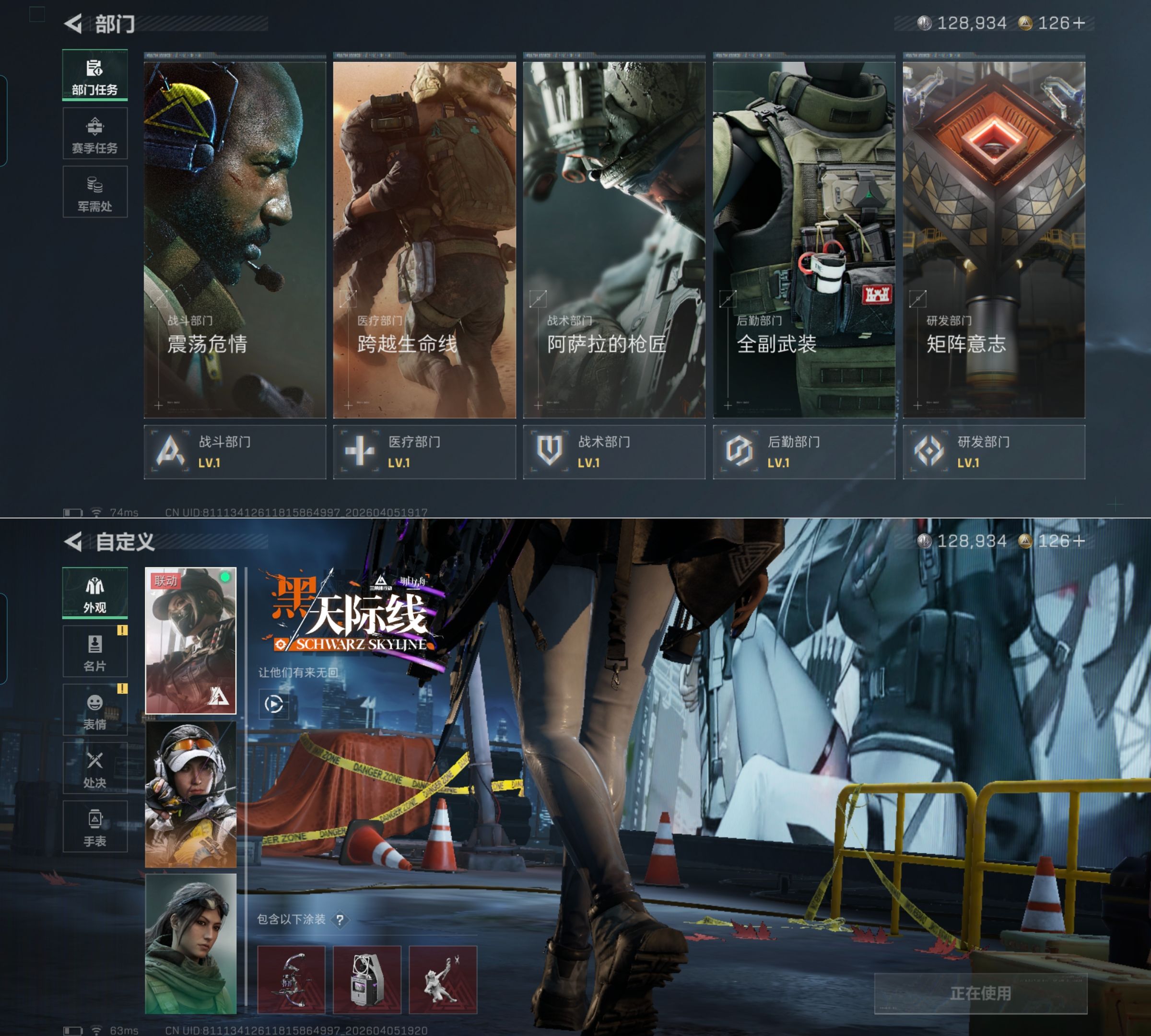
Task: Select the 外观 appearance tab
Action: point(94,594)
